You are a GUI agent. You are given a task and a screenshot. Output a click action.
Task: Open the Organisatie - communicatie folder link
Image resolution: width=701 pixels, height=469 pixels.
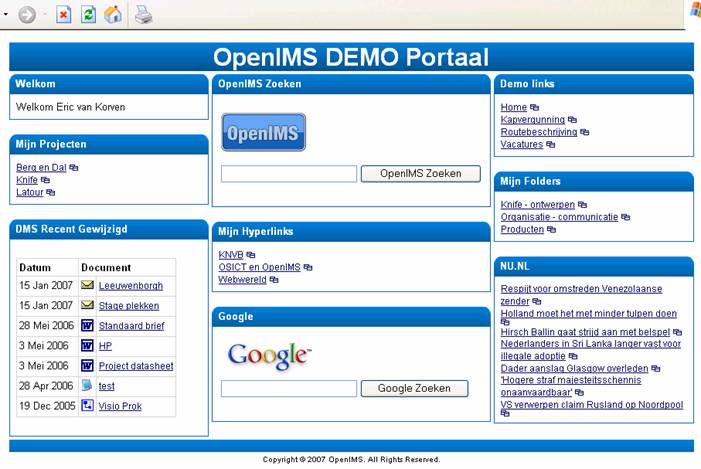pyautogui.click(x=559, y=217)
